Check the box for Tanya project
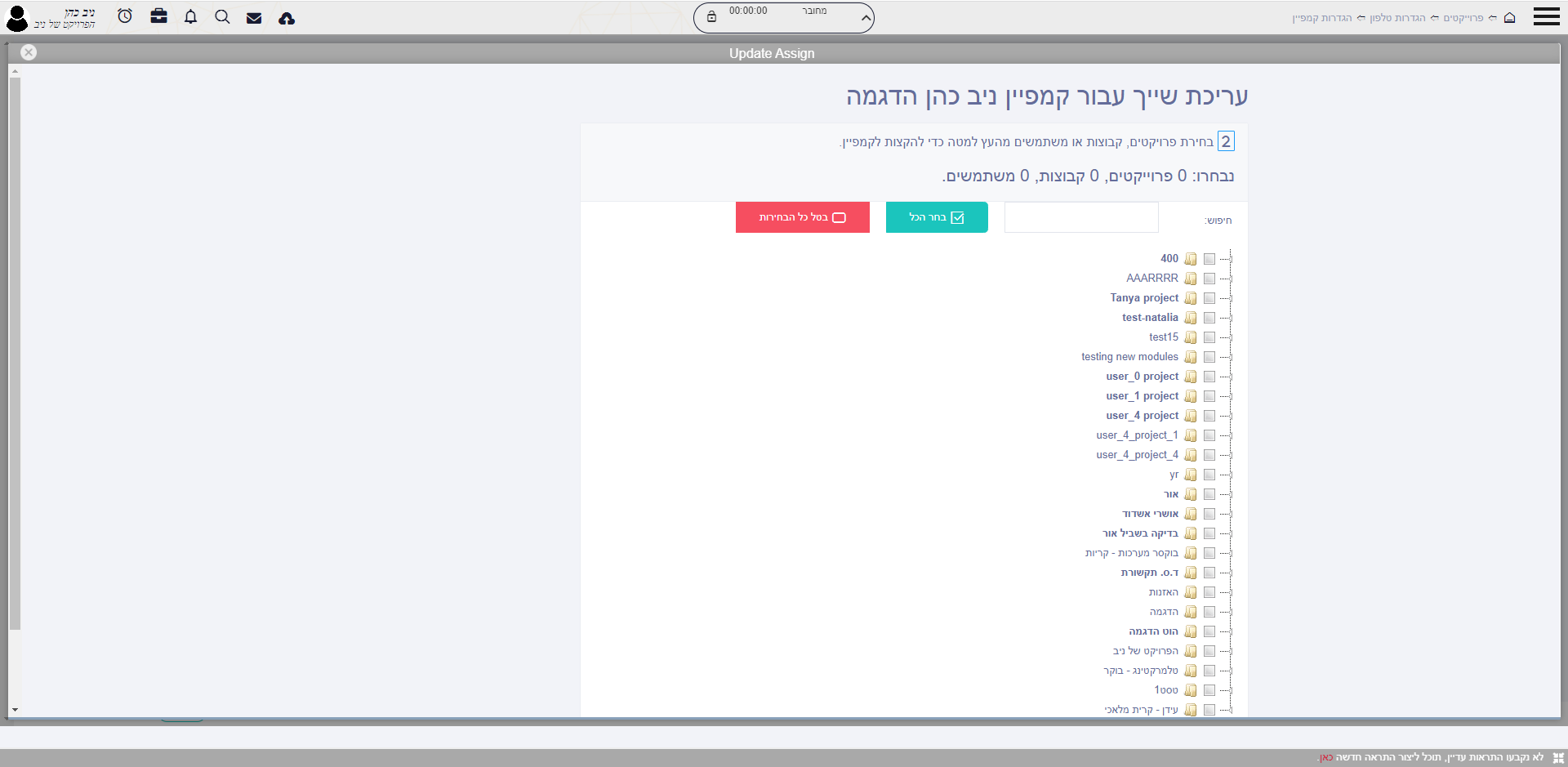Viewport: 1568px width, 767px height. [1209, 298]
